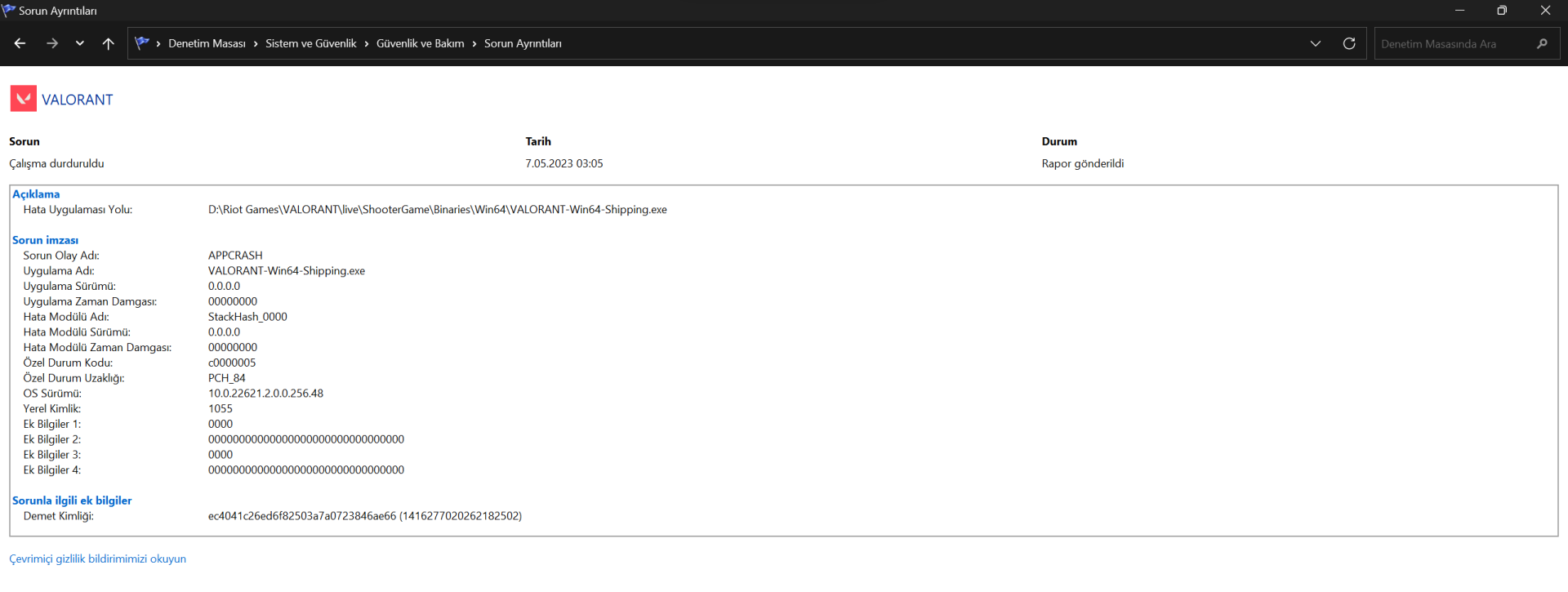Image resolution: width=1568 pixels, height=592 pixels.
Task: Open Çevrimiçi gizlilik bildirimimizi okuyun link
Action: click(97, 559)
